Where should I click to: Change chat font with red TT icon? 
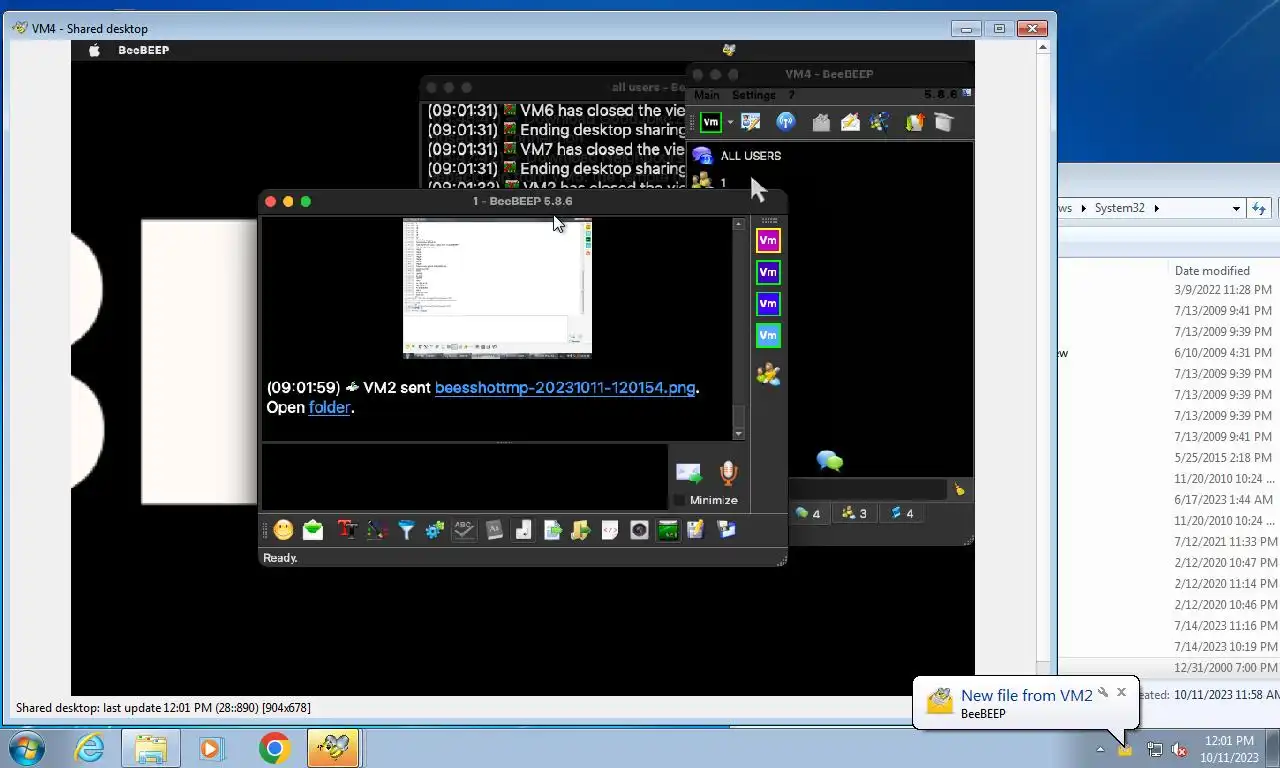(x=347, y=530)
